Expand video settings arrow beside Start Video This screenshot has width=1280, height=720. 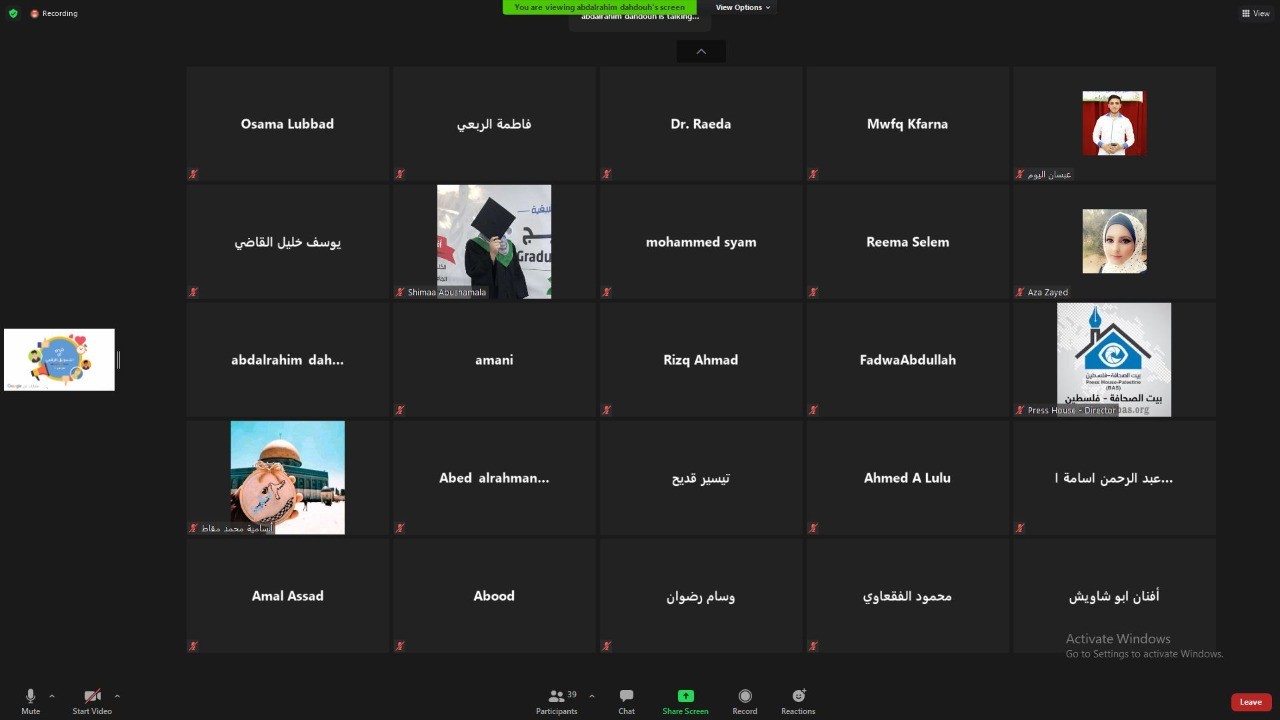(x=117, y=696)
